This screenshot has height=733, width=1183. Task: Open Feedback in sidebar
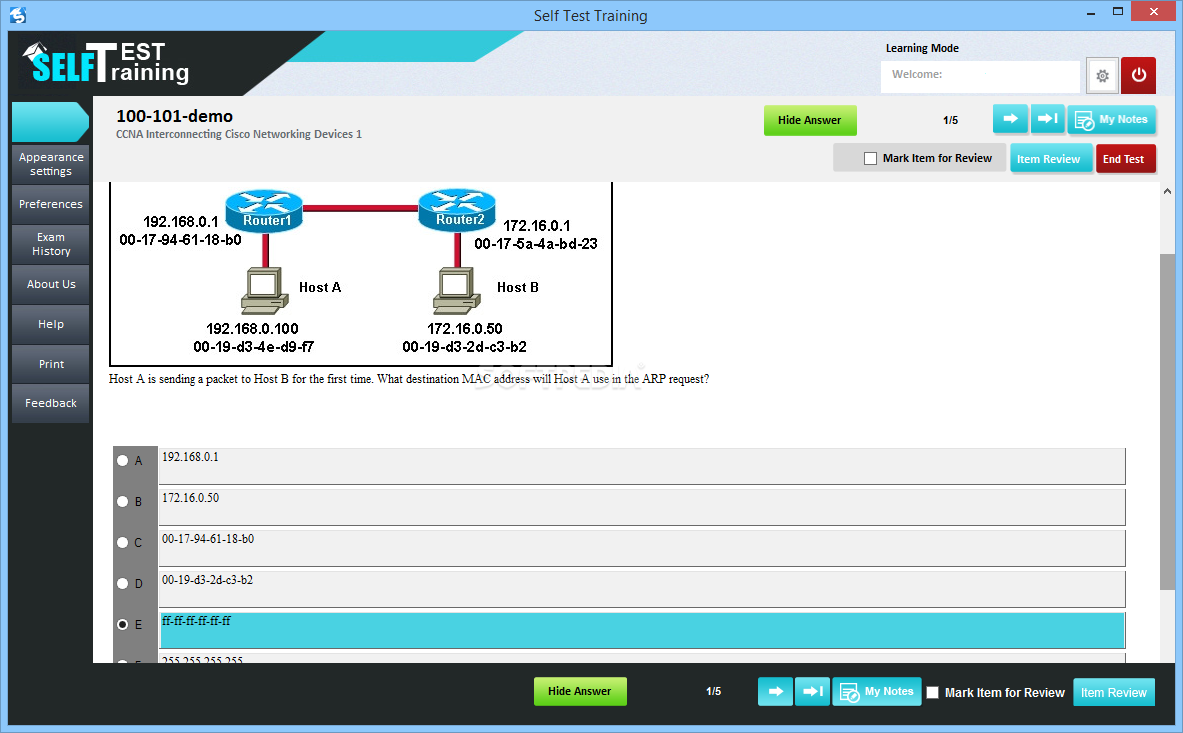pyautogui.click(x=51, y=403)
